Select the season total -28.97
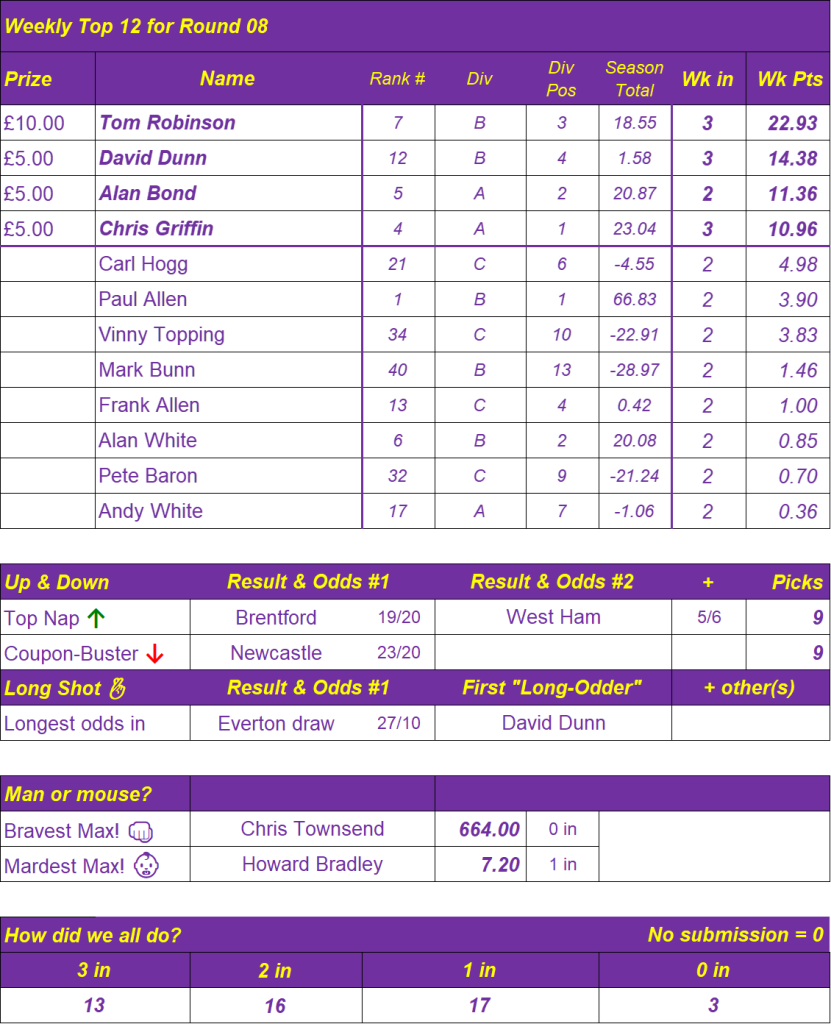This screenshot has width=831, height=1024. pos(634,370)
